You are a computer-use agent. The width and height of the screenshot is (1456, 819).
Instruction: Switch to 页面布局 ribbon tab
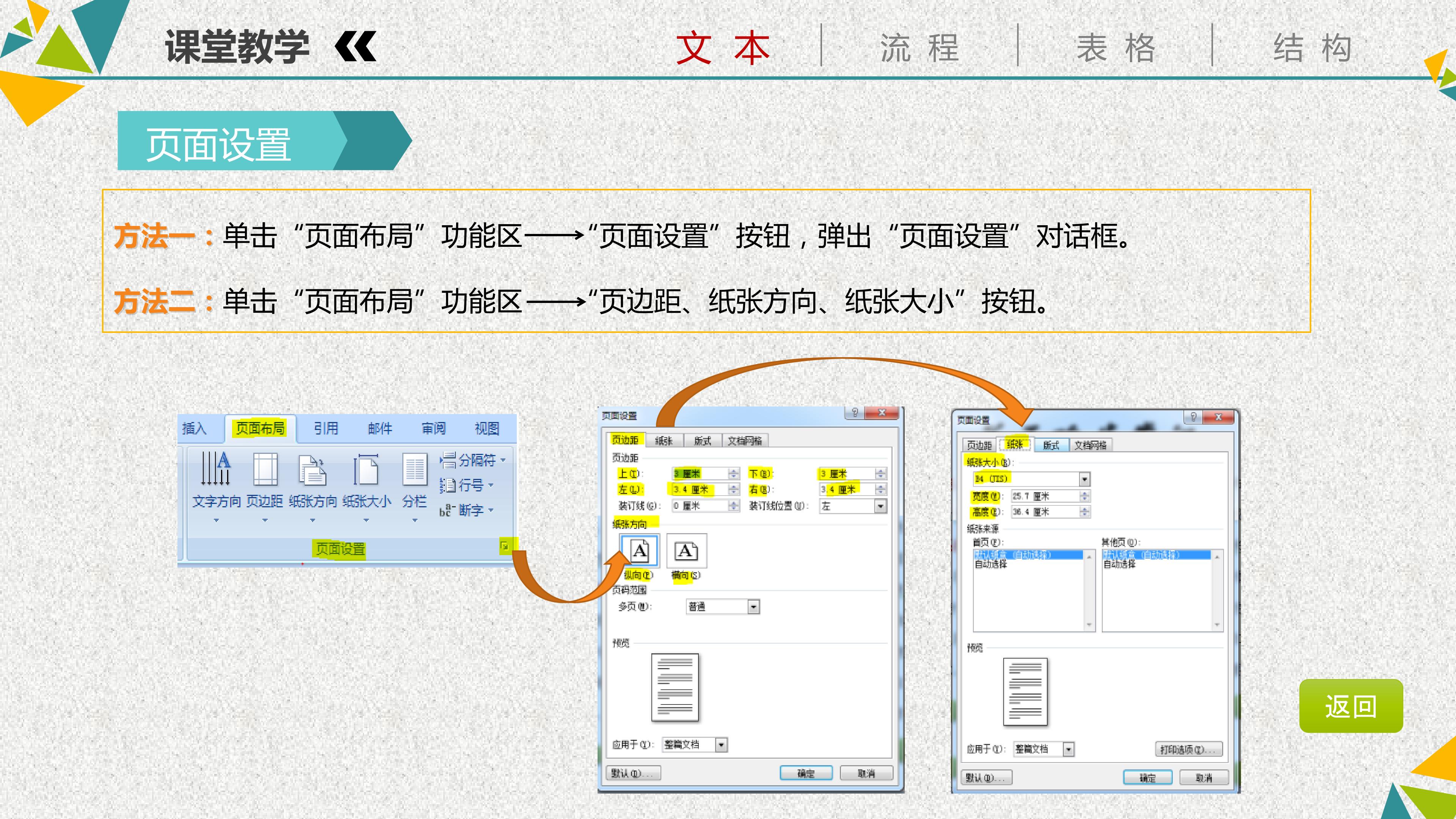(260, 428)
